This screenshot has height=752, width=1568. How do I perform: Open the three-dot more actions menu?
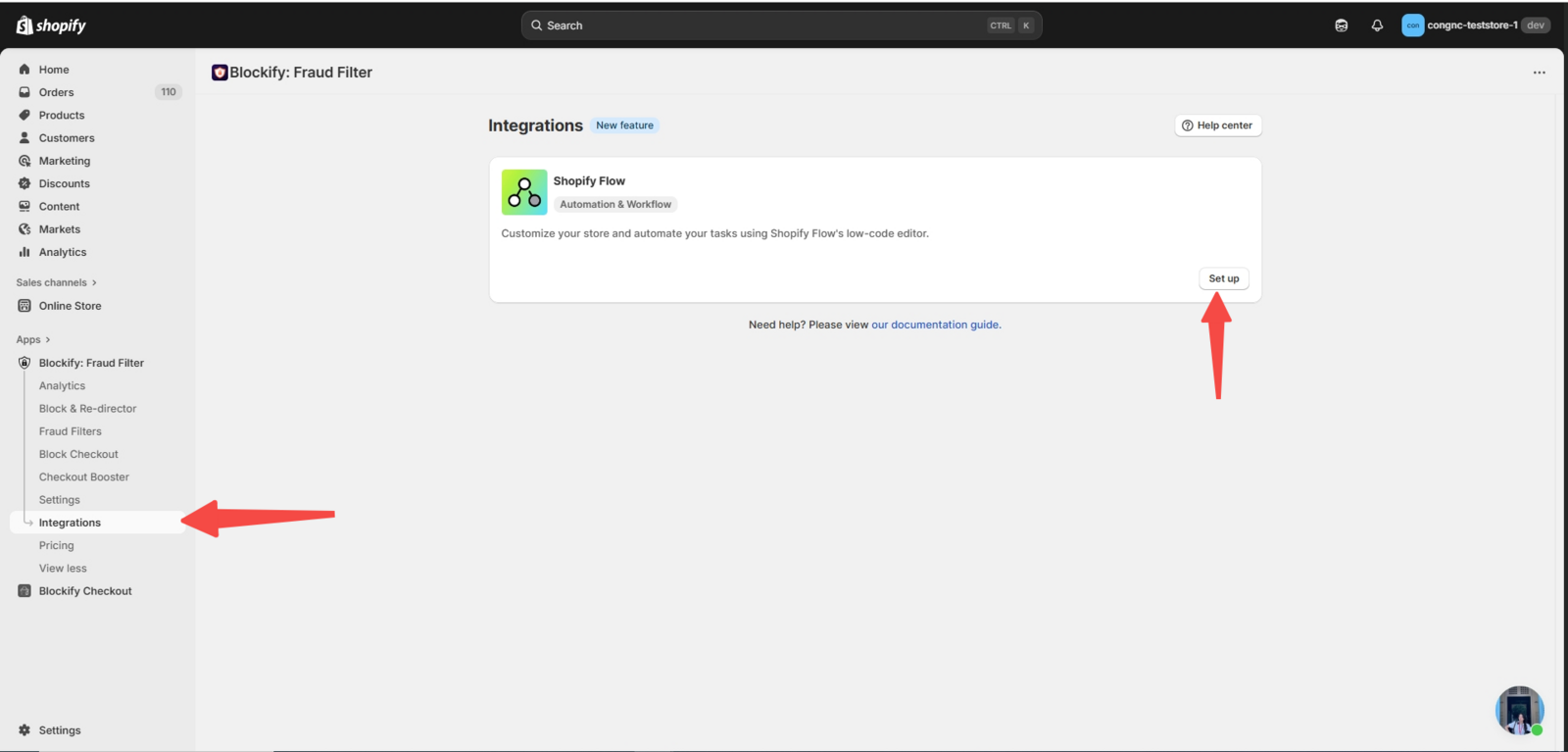click(1540, 73)
